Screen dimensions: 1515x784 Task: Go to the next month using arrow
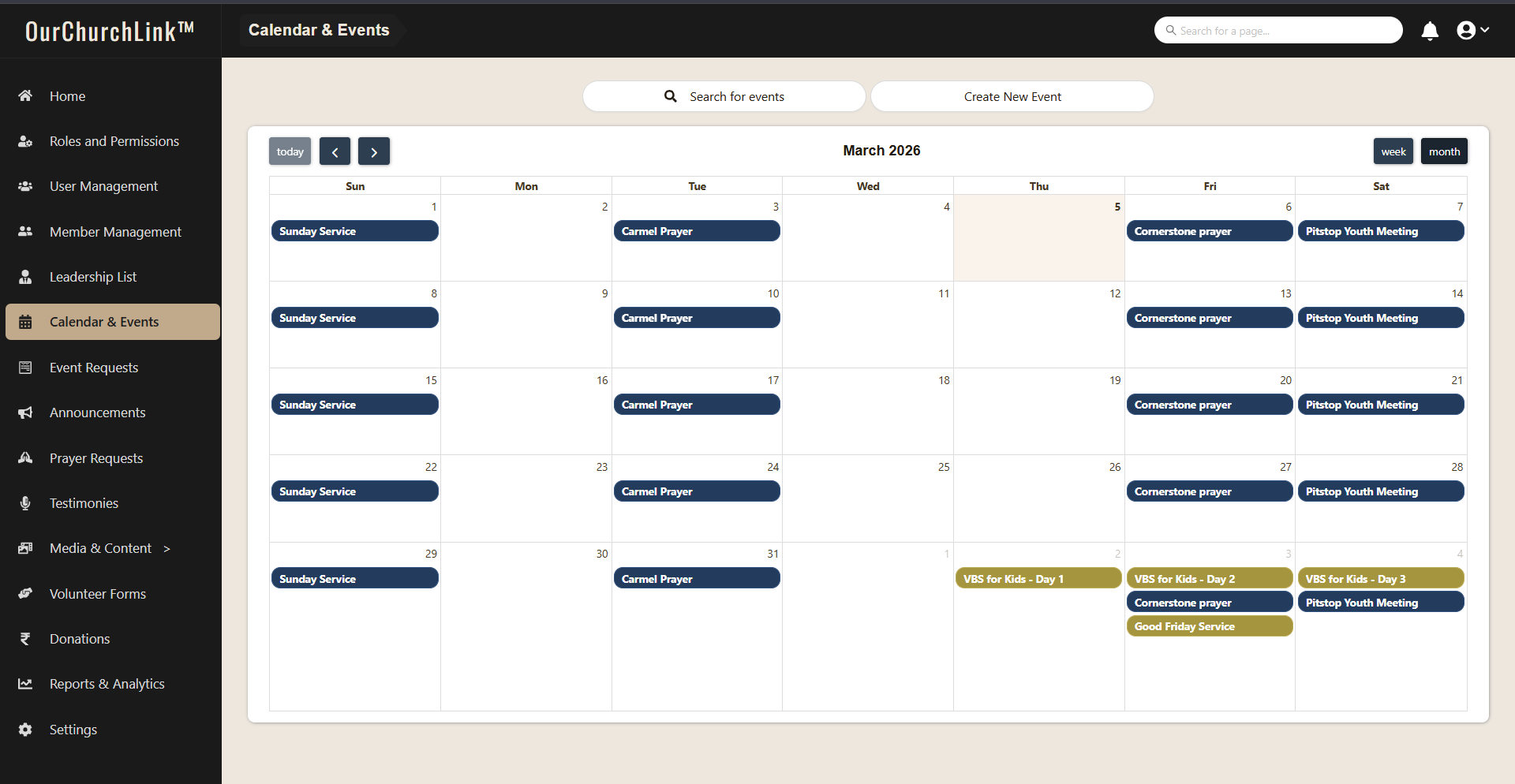click(x=374, y=151)
